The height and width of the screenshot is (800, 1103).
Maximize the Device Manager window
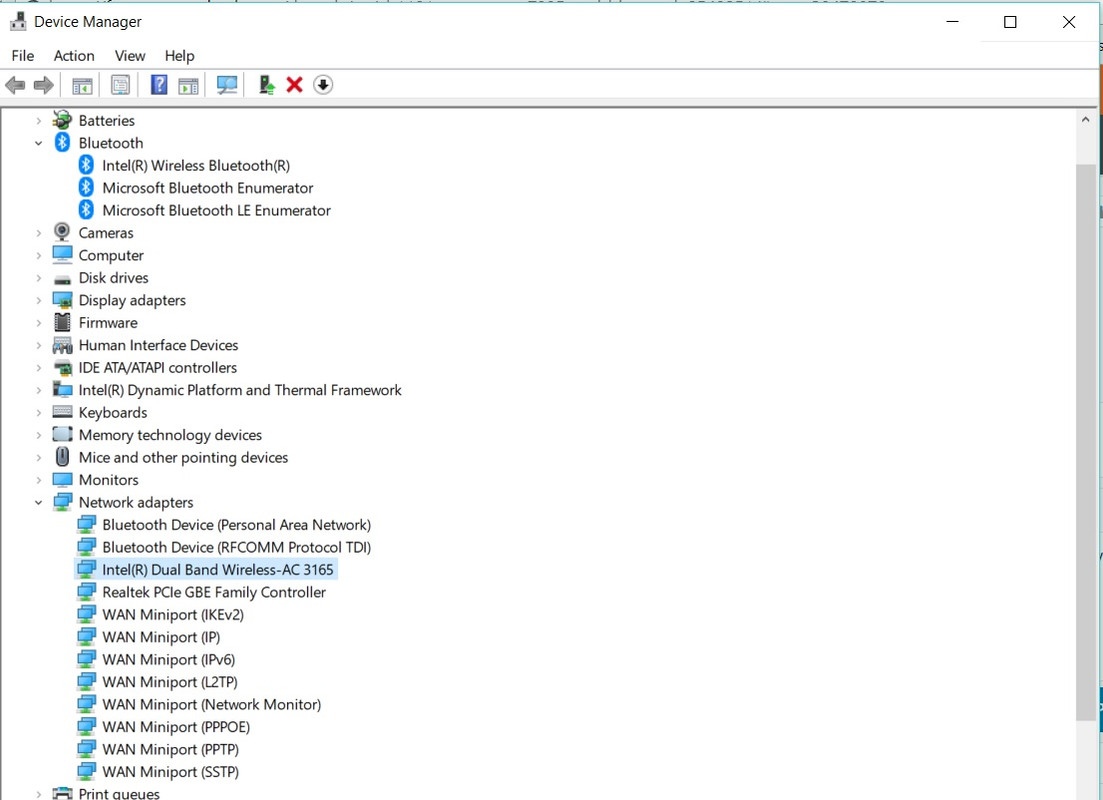1010,22
